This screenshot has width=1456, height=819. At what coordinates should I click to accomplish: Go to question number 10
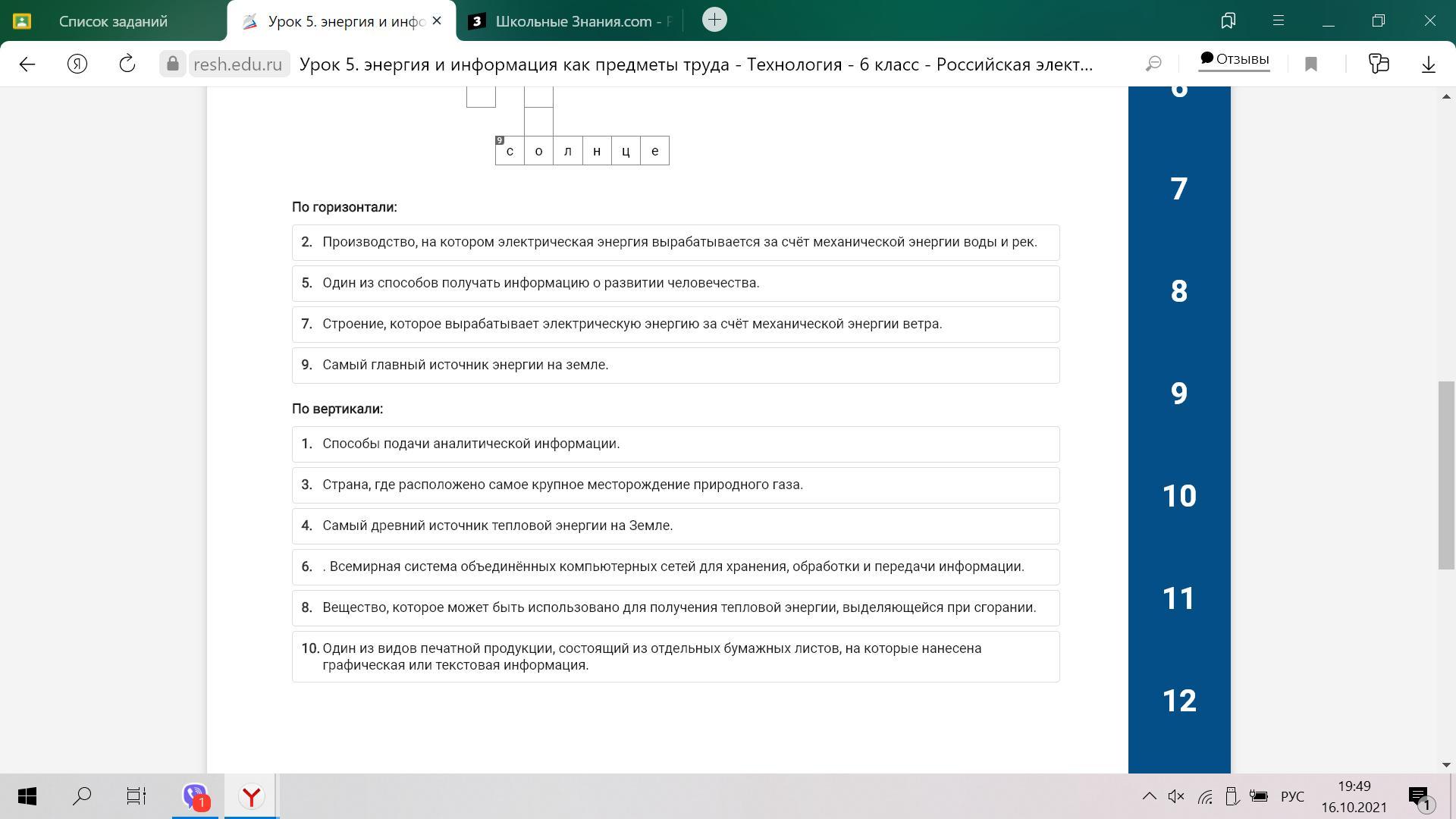click(1179, 496)
